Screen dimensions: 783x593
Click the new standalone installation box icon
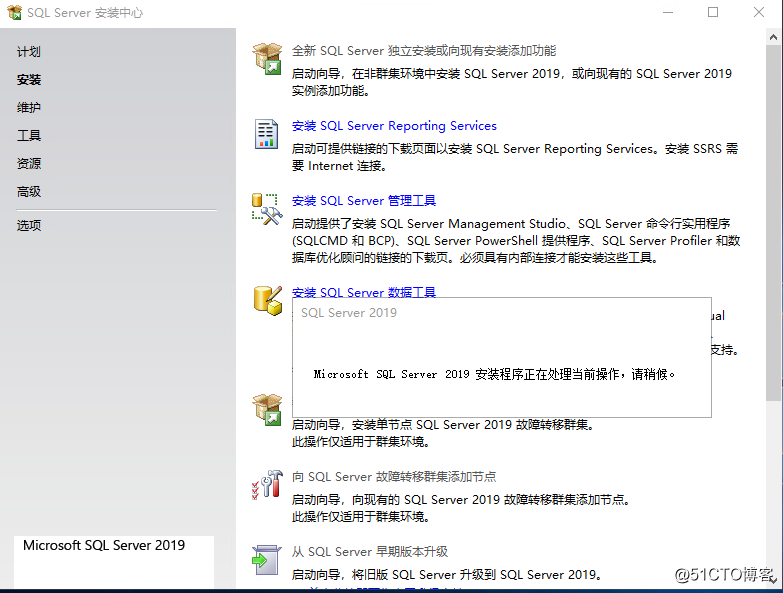pyautogui.click(x=267, y=59)
